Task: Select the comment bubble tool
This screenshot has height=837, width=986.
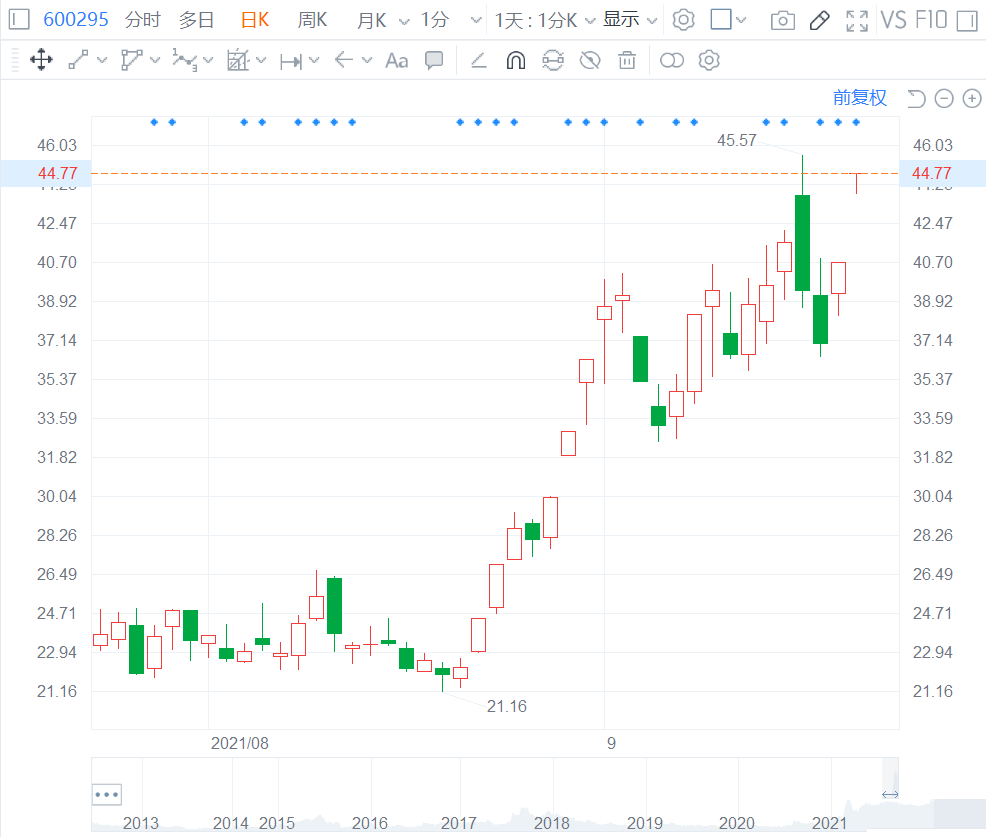Action: tap(434, 60)
